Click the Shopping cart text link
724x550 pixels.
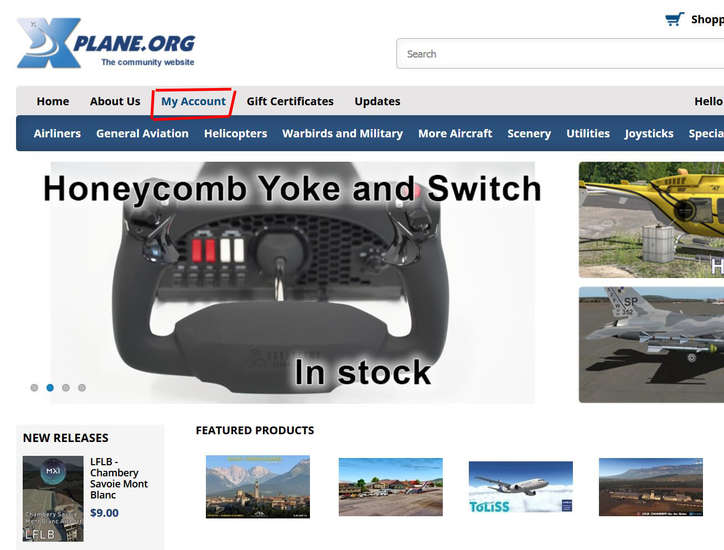[x=707, y=19]
